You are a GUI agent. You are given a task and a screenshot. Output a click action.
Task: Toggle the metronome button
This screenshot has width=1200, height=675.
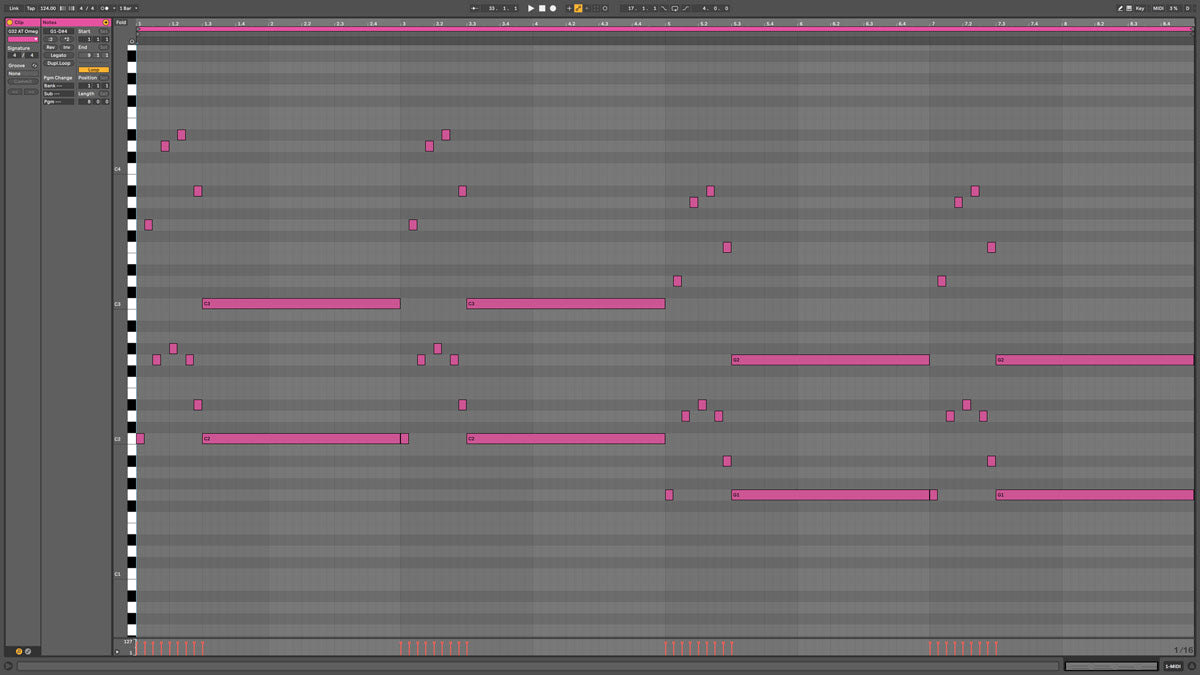pyautogui.click(x=104, y=8)
